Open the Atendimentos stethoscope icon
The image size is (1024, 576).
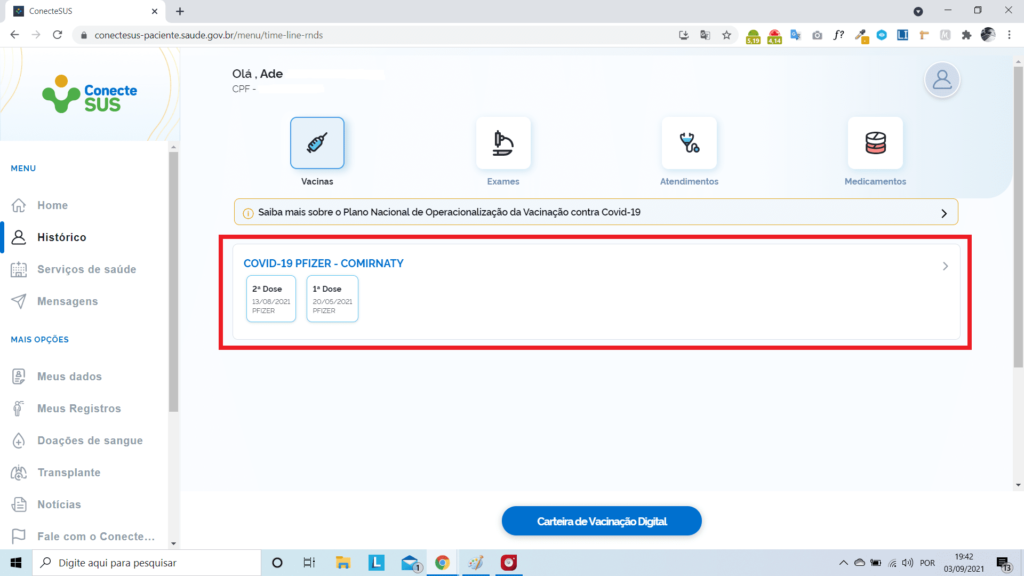tap(689, 143)
